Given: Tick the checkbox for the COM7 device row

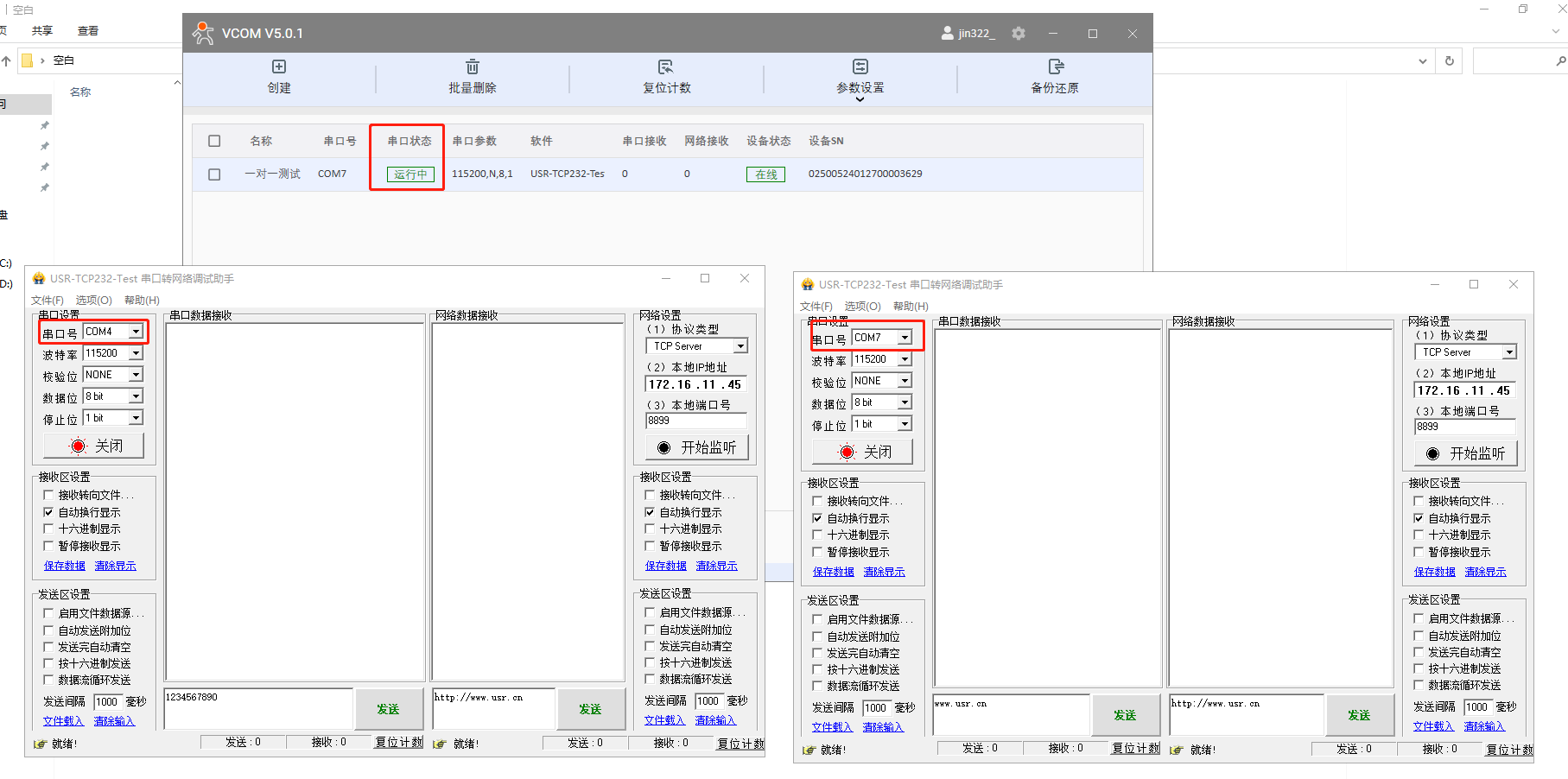Looking at the screenshot, I should click(x=214, y=174).
